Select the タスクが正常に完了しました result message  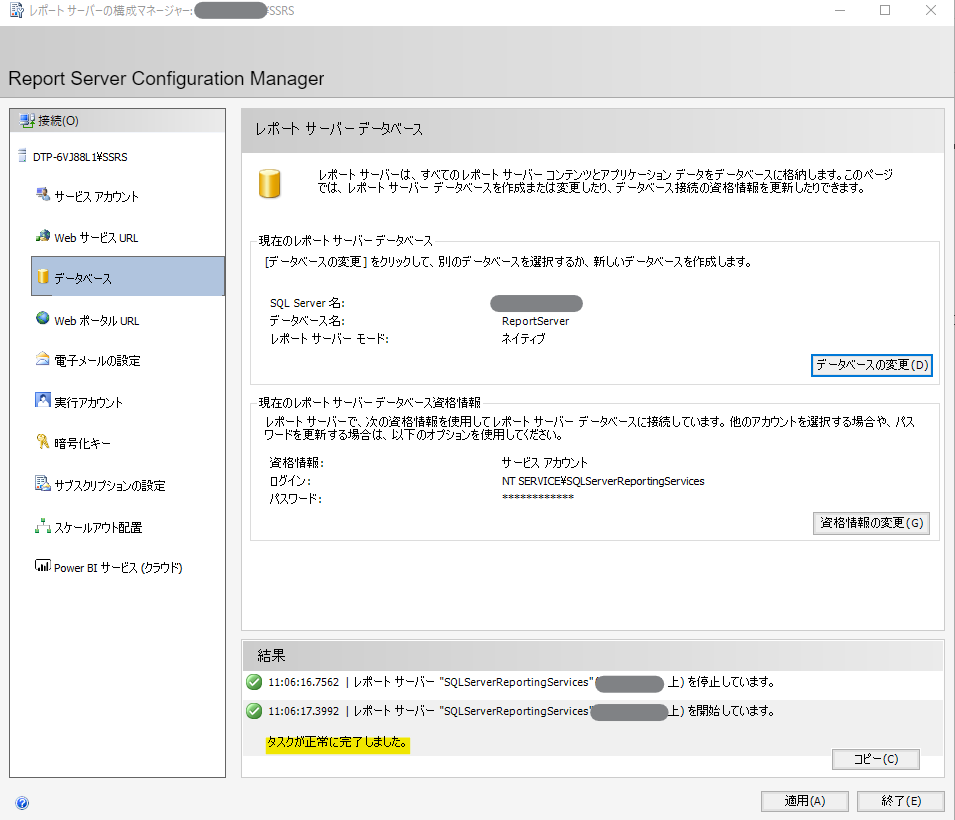tap(337, 743)
